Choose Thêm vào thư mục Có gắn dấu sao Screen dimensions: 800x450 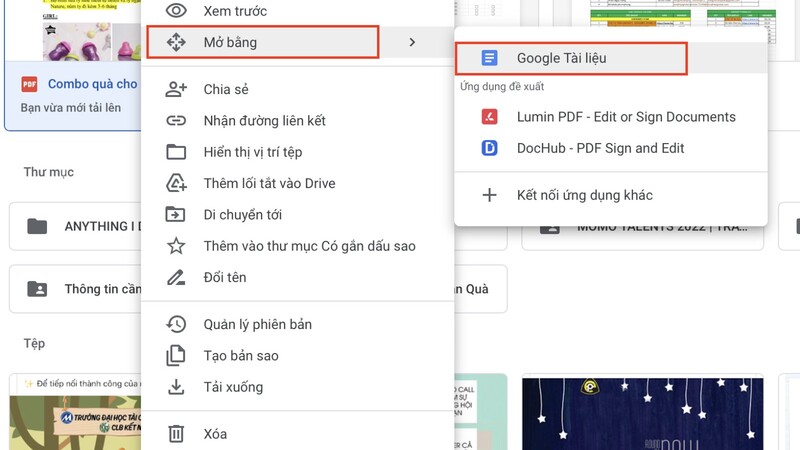tap(297, 246)
